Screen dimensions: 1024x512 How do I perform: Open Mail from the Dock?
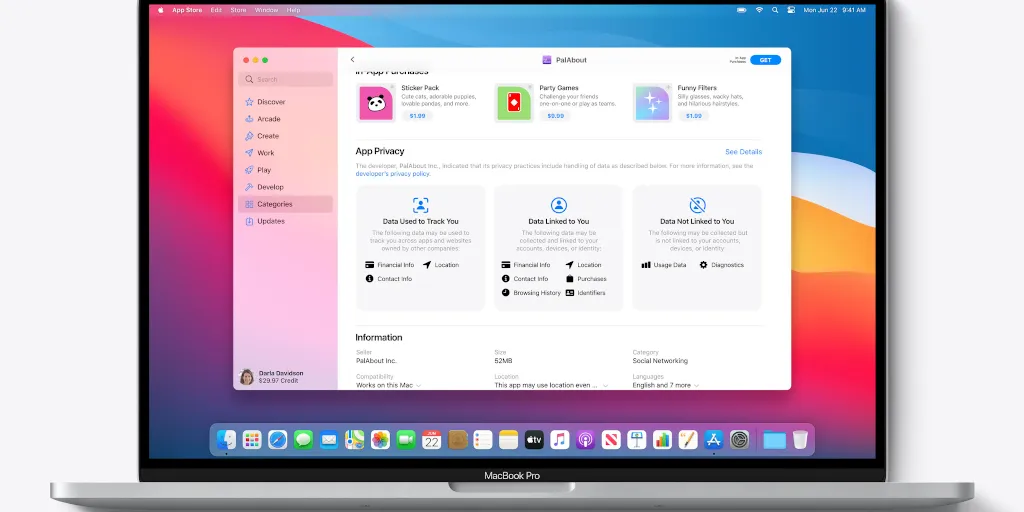pyautogui.click(x=329, y=440)
